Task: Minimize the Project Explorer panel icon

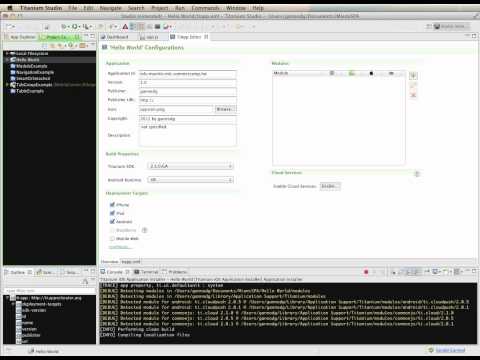Action: click(87, 36)
